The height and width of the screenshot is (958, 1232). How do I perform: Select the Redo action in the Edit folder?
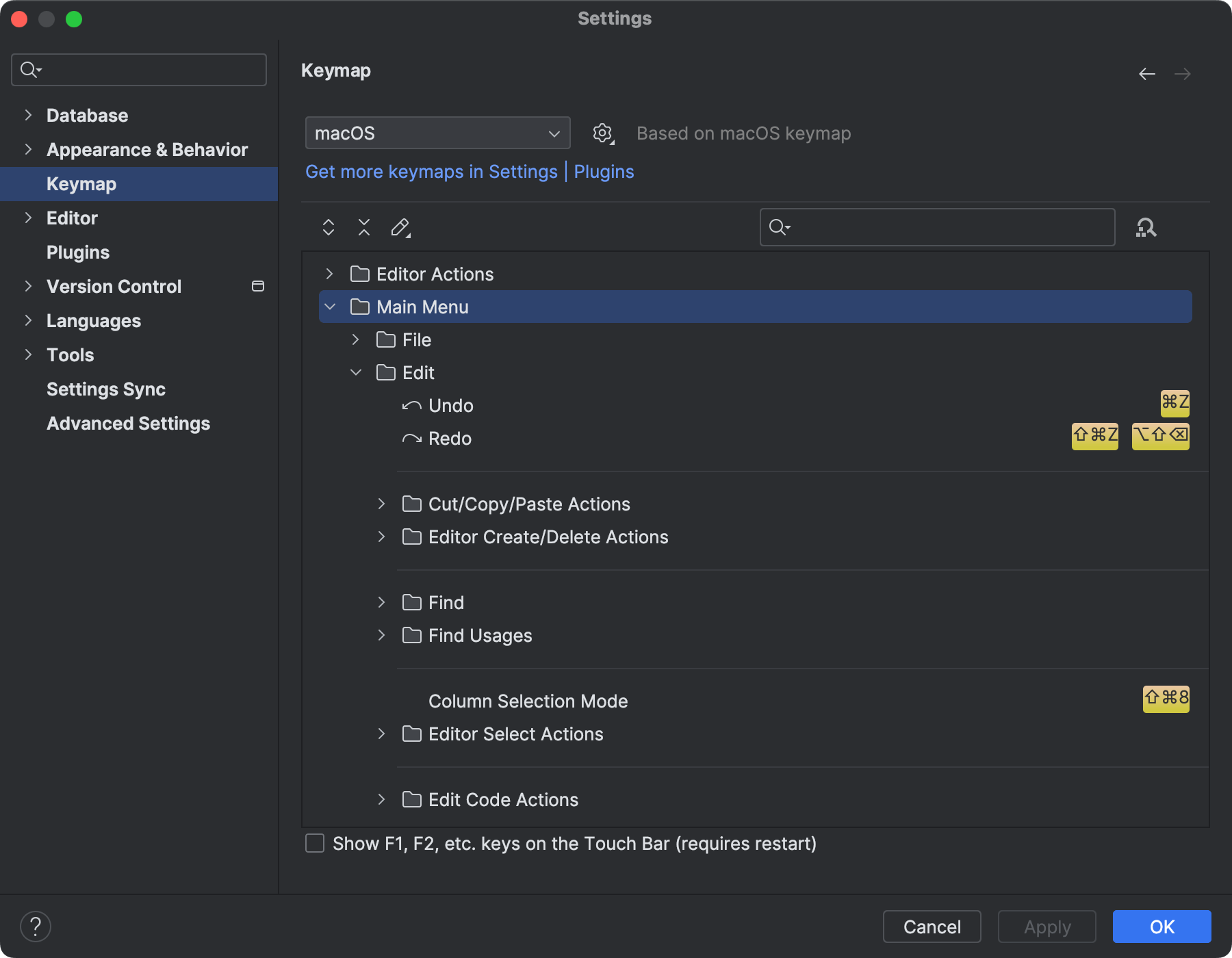pos(450,438)
